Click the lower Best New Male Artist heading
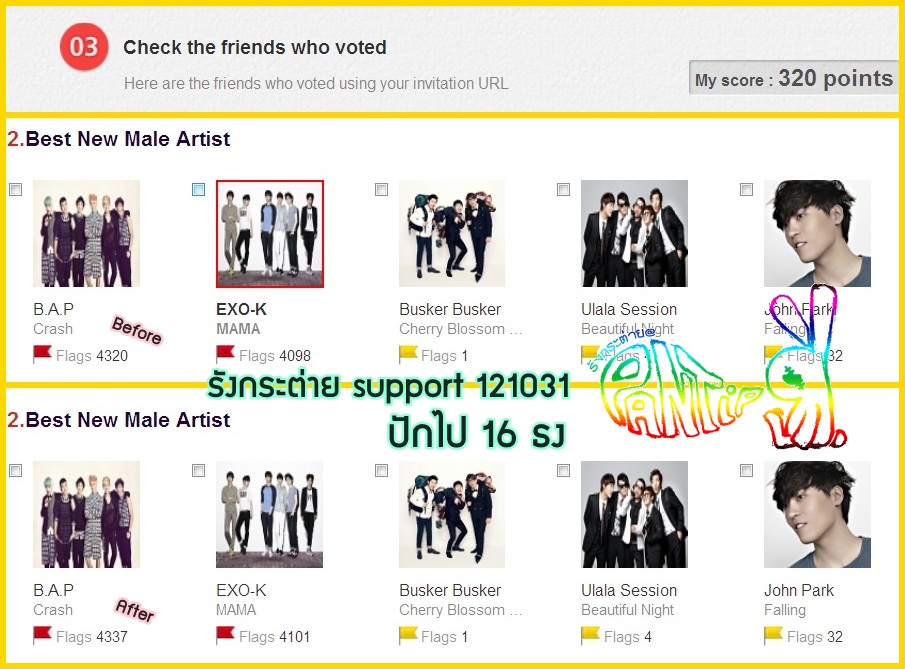The width and height of the screenshot is (905, 669). click(118, 420)
